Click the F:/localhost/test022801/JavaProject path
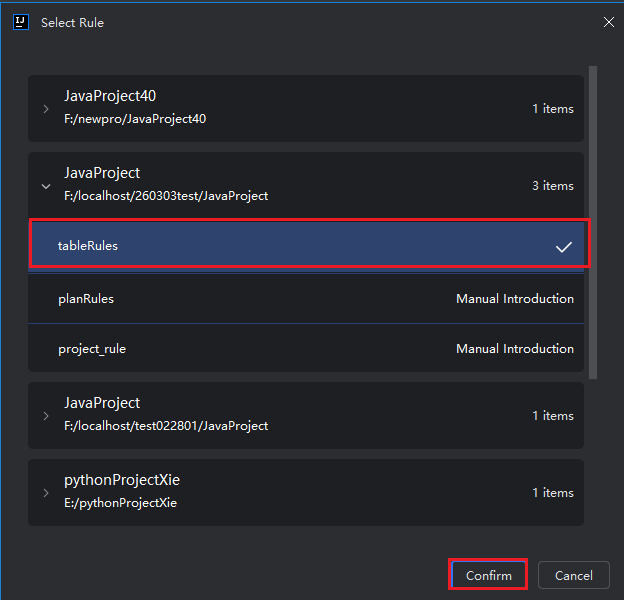The image size is (624, 600). (x=166, y=426)
